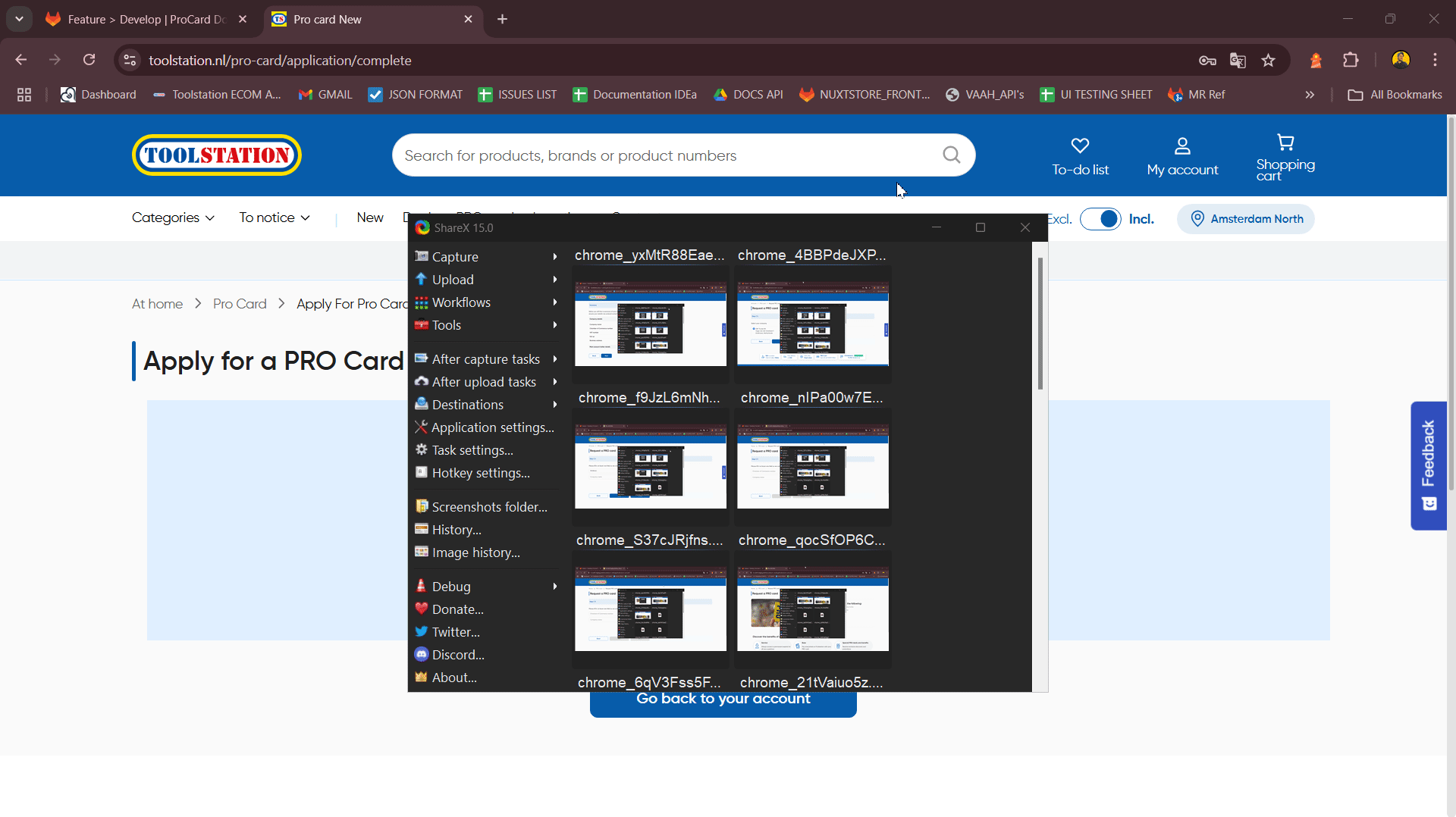Image resolution: width=1456 pixels, height=817 pixels.
Task: Open After capture tasks submenu
Action: coord(485,359)
